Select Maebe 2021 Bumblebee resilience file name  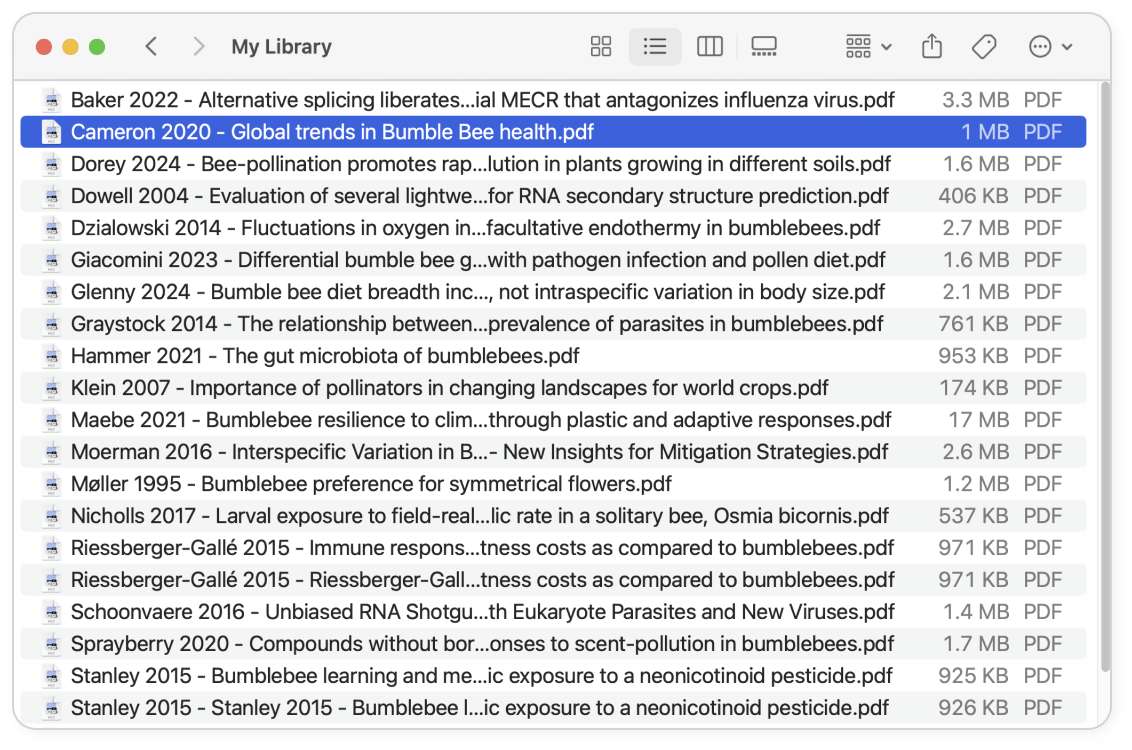tap(481, 420)
